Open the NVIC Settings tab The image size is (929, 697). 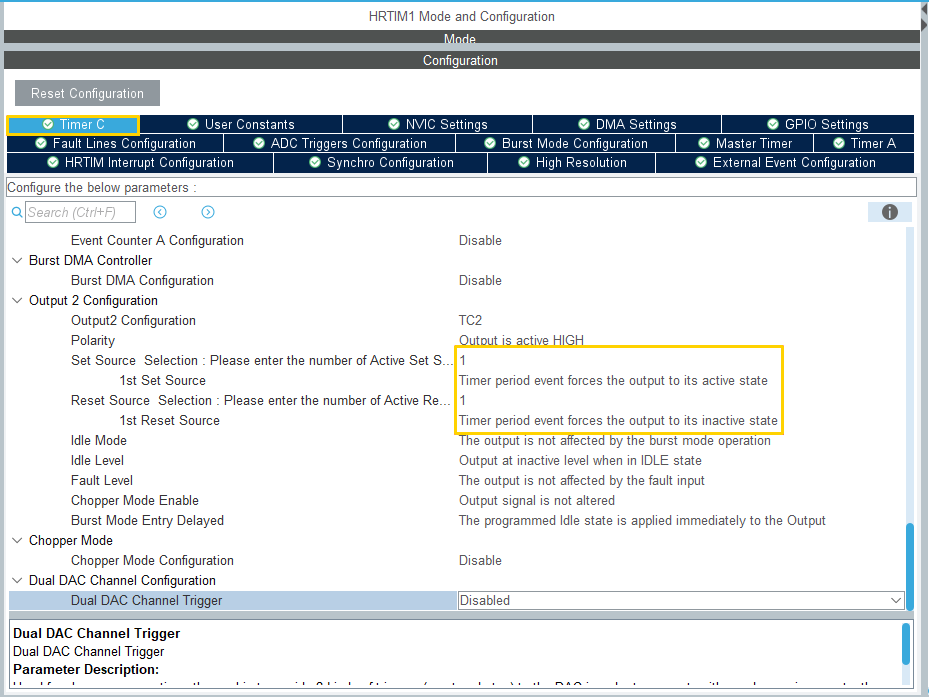coord(437,124)
